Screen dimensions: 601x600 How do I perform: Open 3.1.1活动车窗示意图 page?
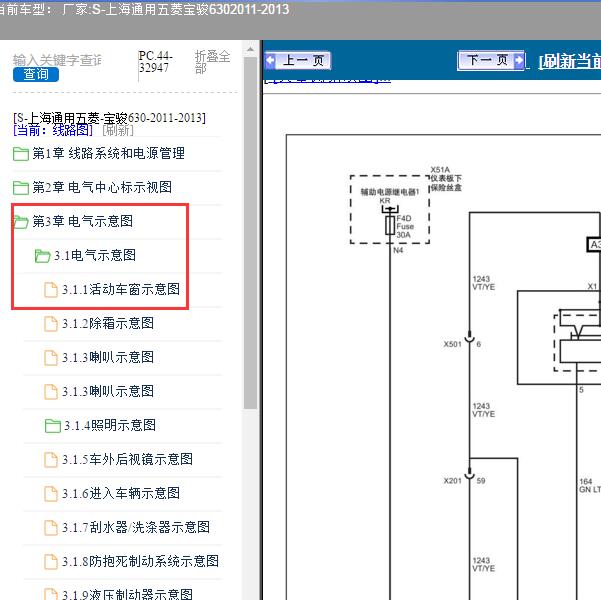[x=121, y=289]
